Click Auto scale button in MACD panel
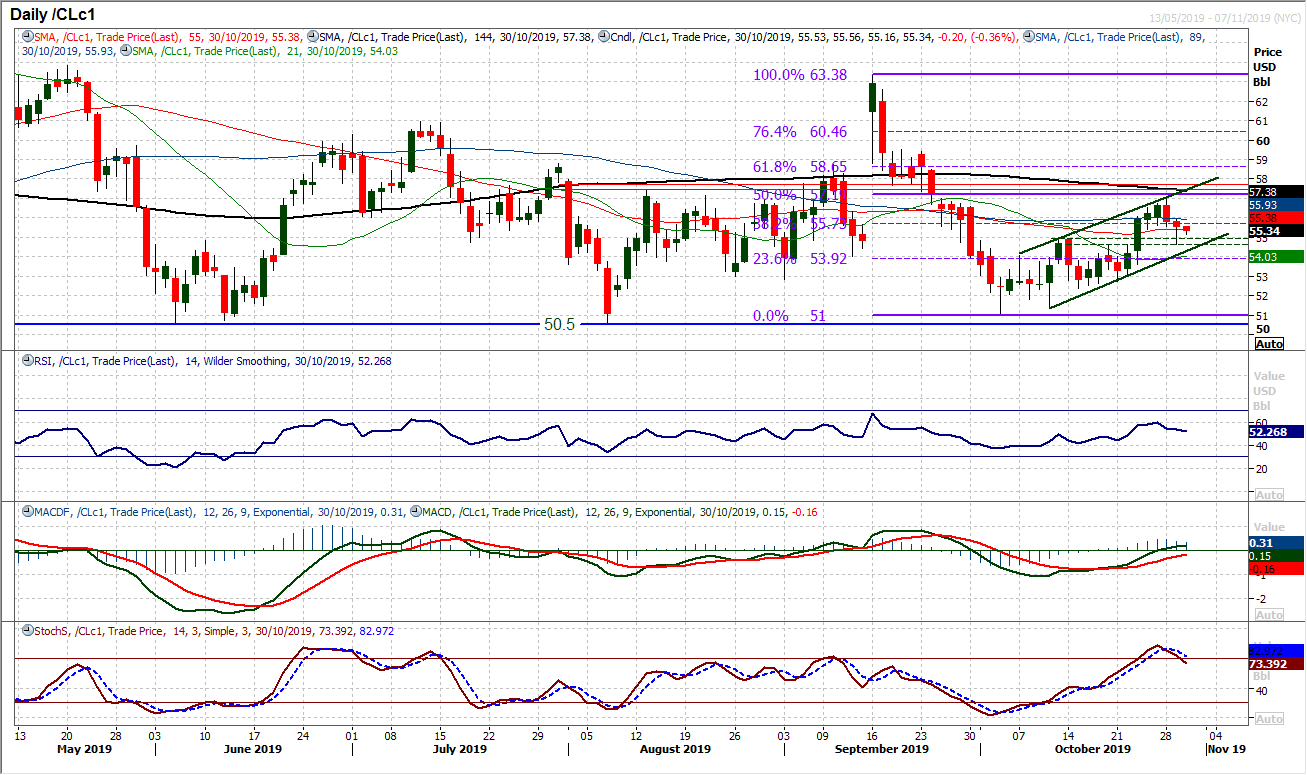This screenshot has height=775, width=1307. (x=1268, y=614)
